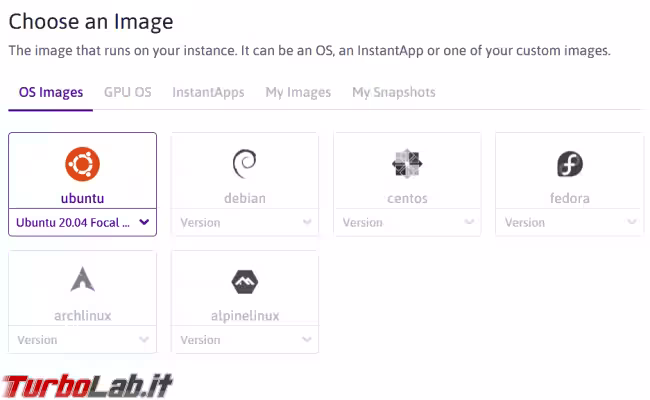Viewport: 650px width, 400px height.
Task: Choose the Debian swirl icon
Action: [244, 163]
